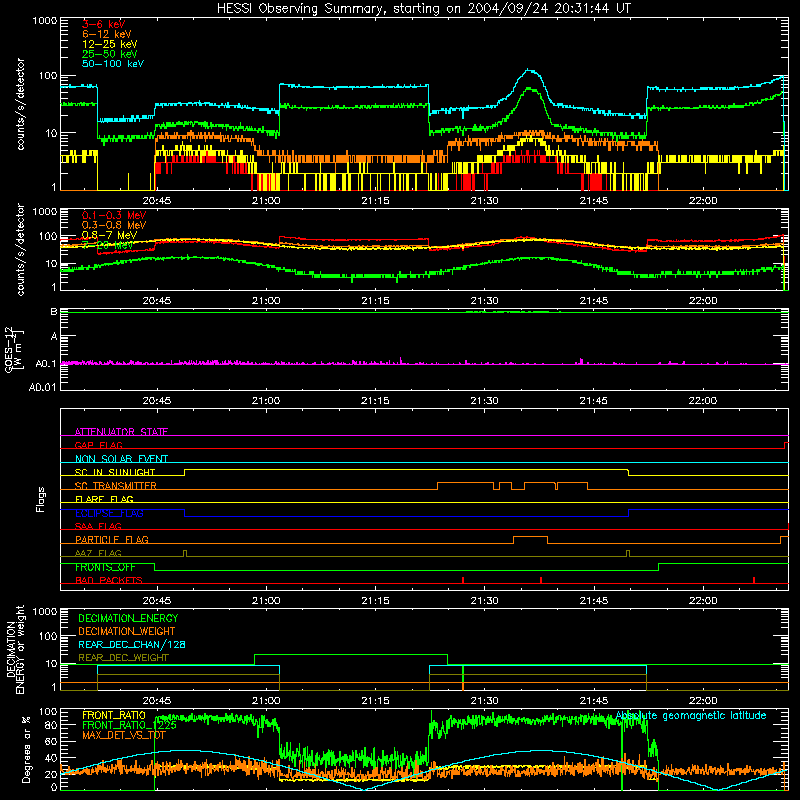Screen dimensions: 800x800
Task: Click the FLARE_FLAG label
Action: 104,499
